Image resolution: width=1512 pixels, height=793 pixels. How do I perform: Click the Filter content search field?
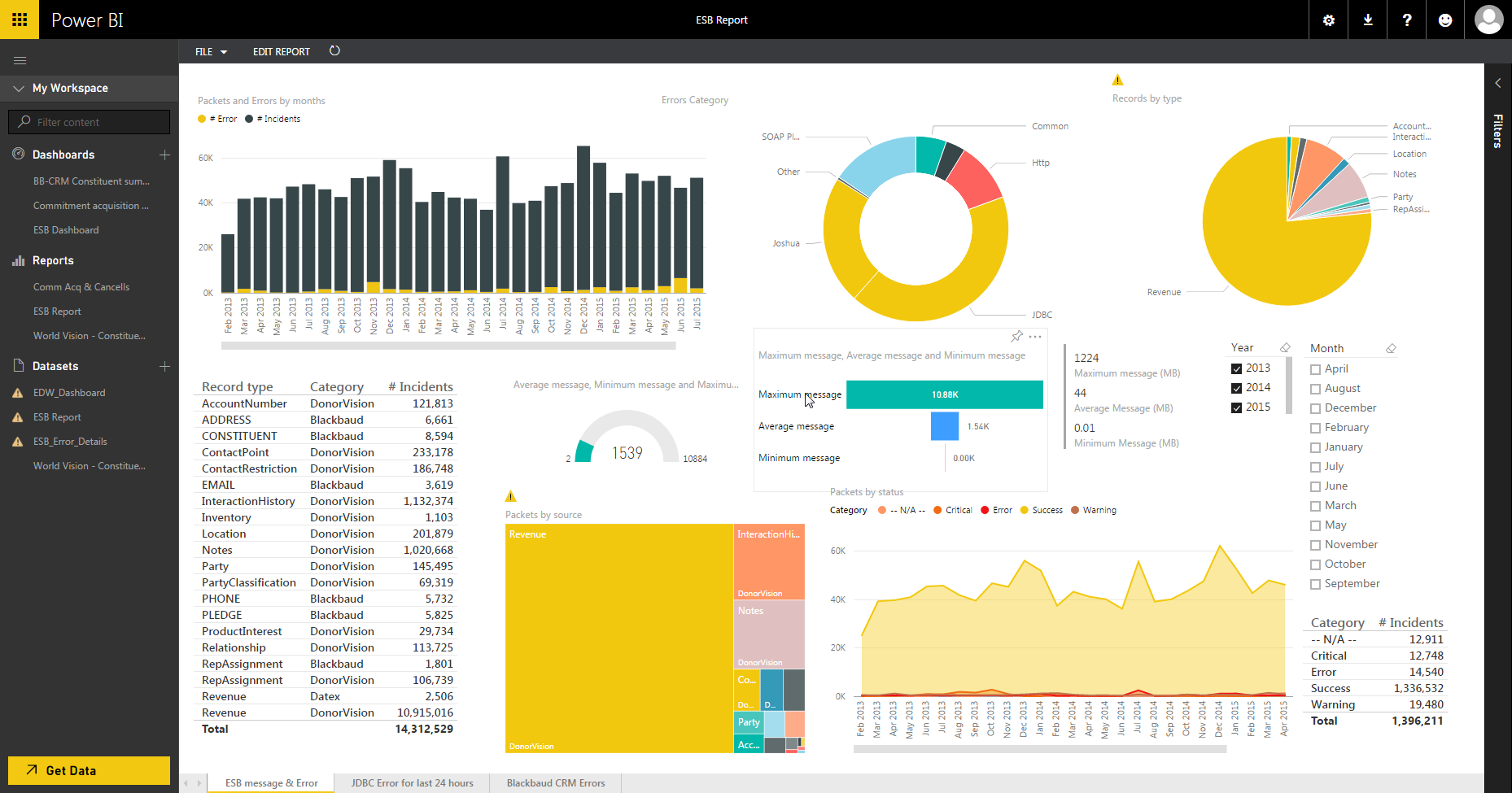tap(90, 122)
